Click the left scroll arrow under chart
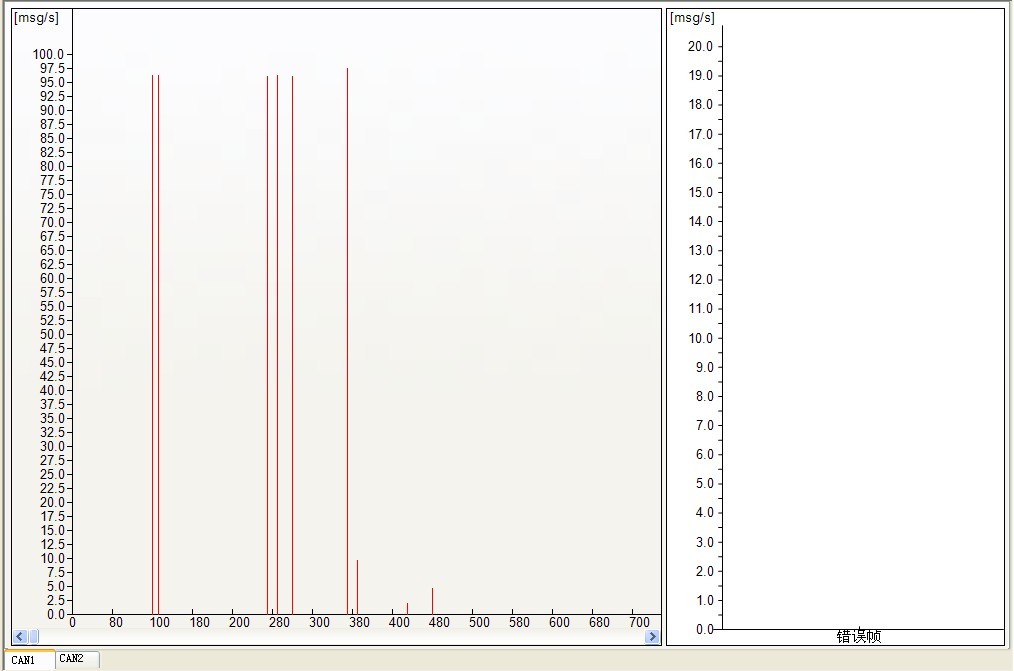The image size is (1014, 671). click(x=19, y=637)
